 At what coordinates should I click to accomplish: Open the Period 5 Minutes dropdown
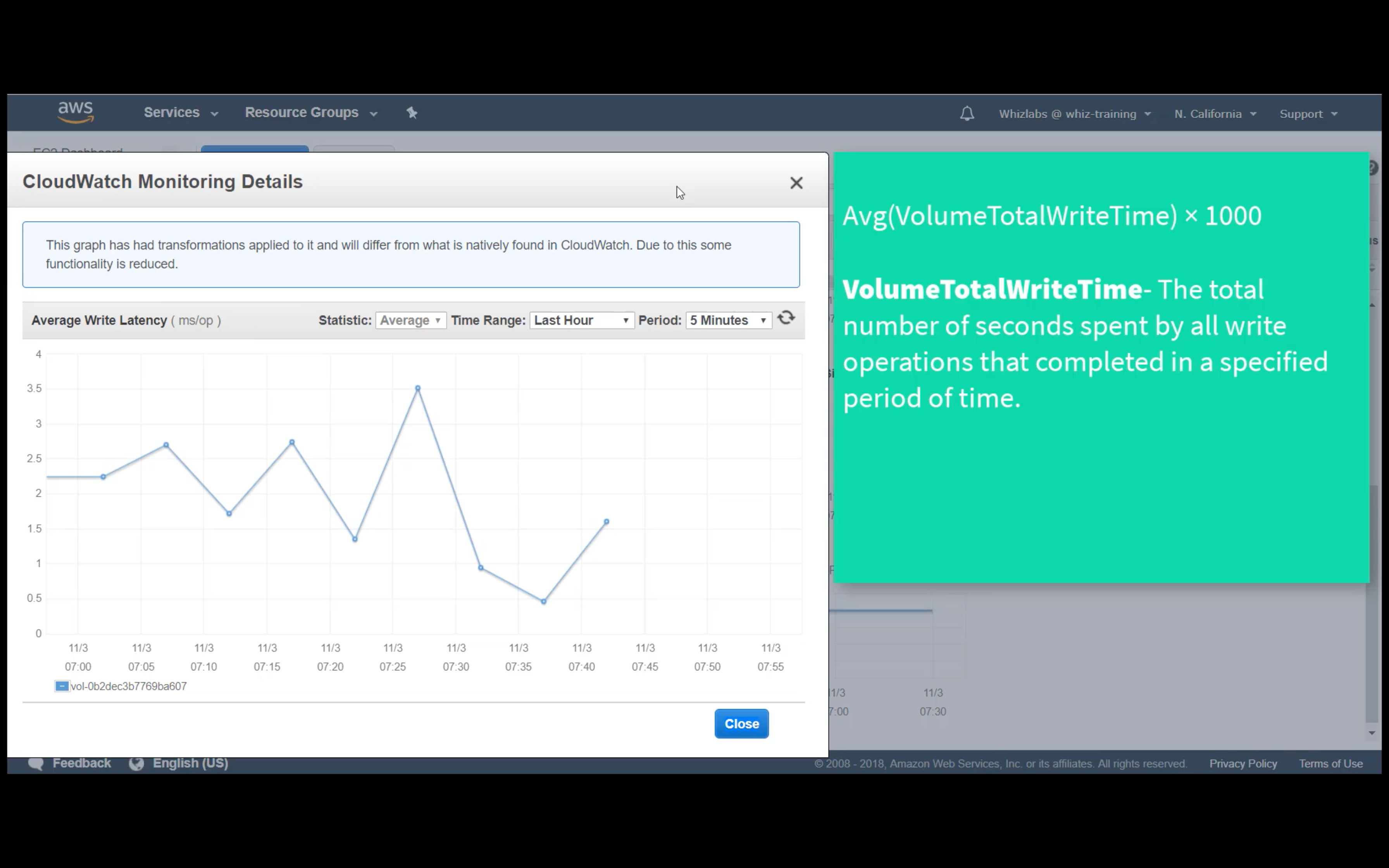[x=728, y=320]
